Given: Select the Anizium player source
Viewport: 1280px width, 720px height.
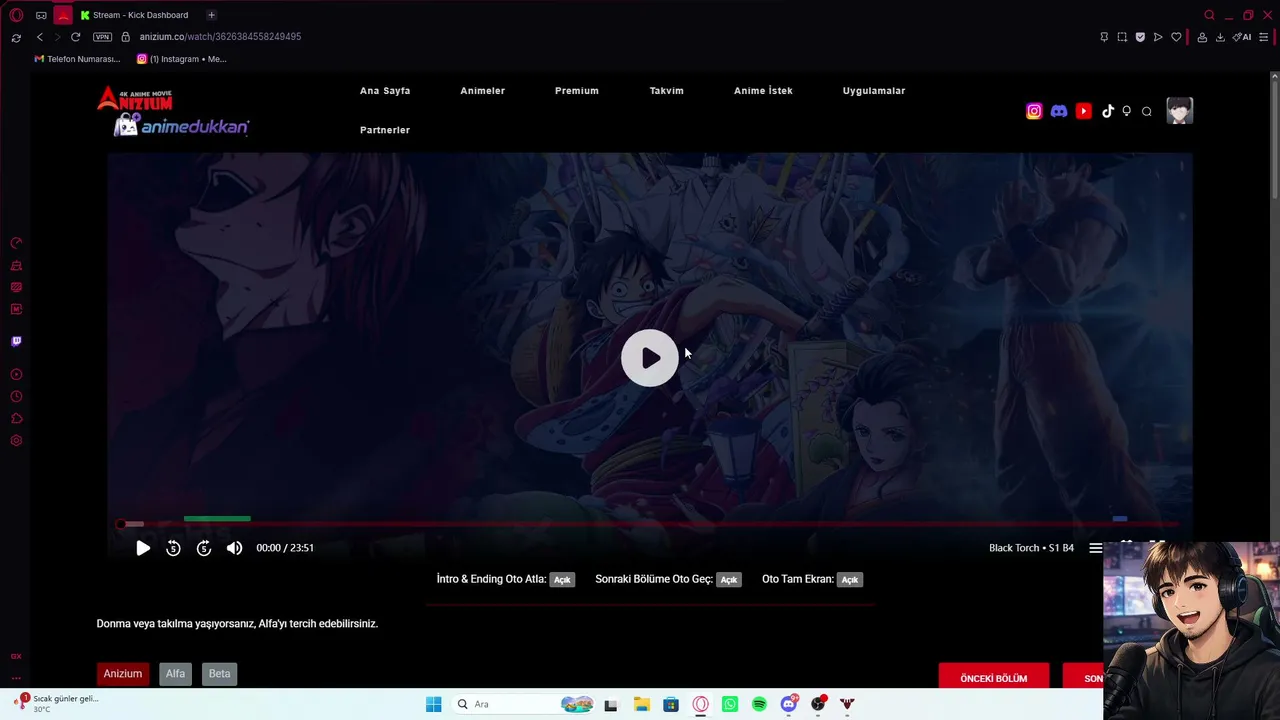Looking at the screenshot, I should pyautogui.click(x=123, y=674).
